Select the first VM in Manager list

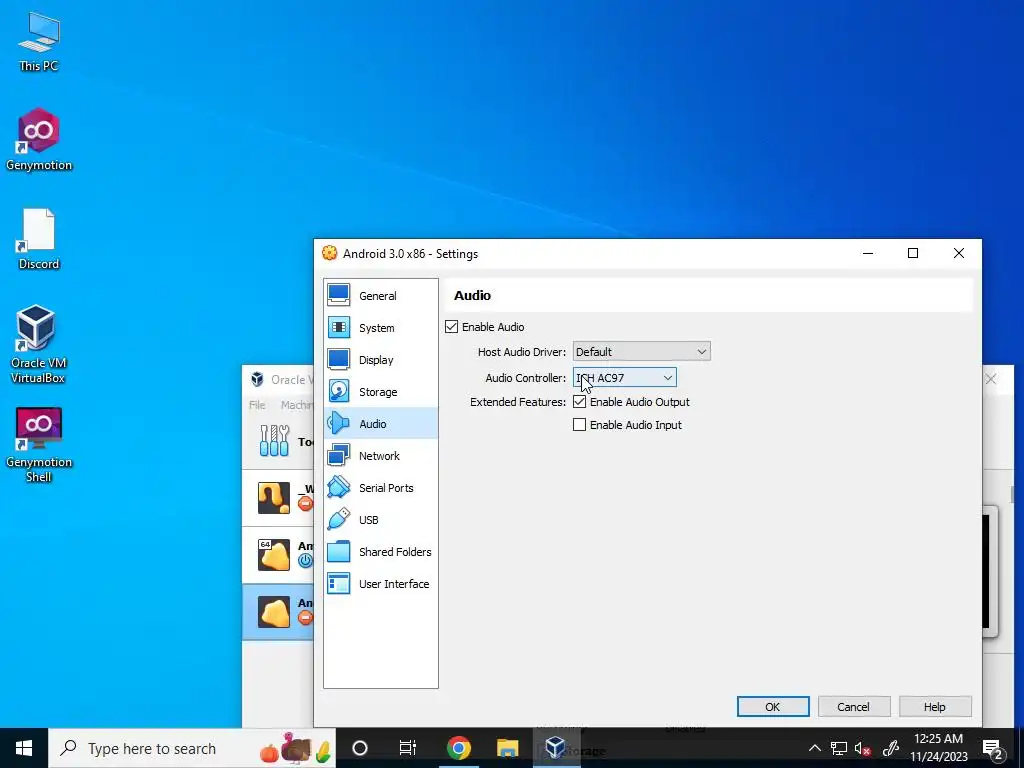278,498
